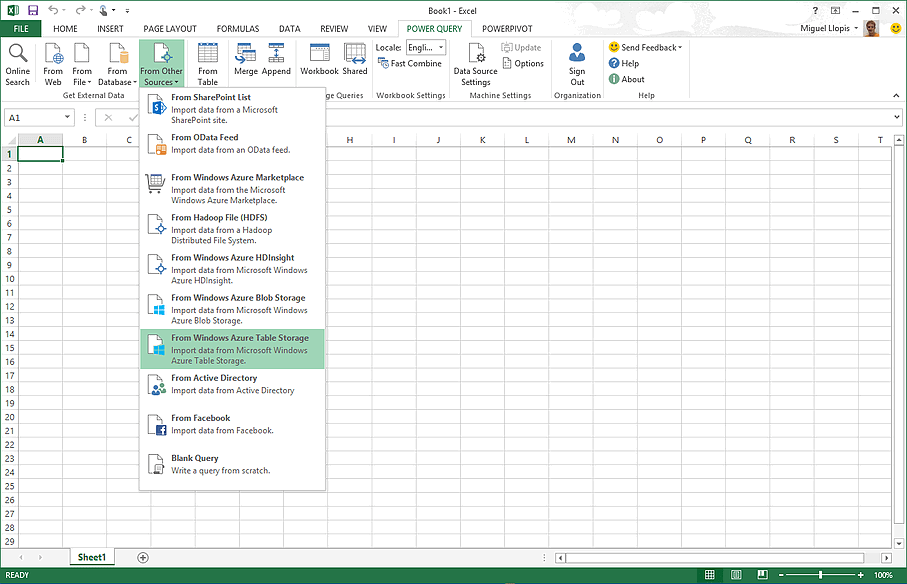Customize Quick Access Toolbar
Image resolution: width=907 pixels, height=584 pixels.
[x=127, y=11]
